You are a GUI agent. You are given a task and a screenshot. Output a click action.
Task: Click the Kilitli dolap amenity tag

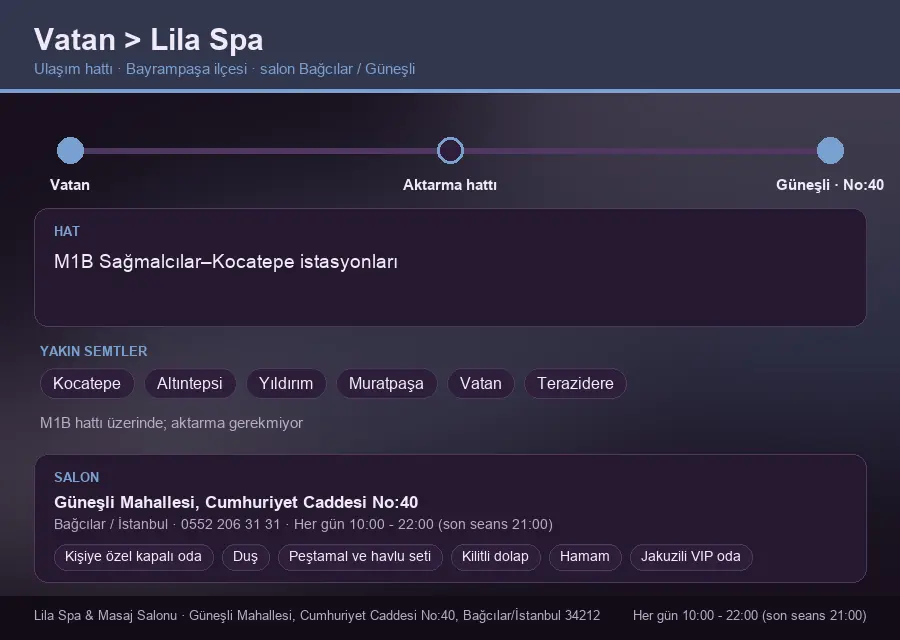click(495, 557)
